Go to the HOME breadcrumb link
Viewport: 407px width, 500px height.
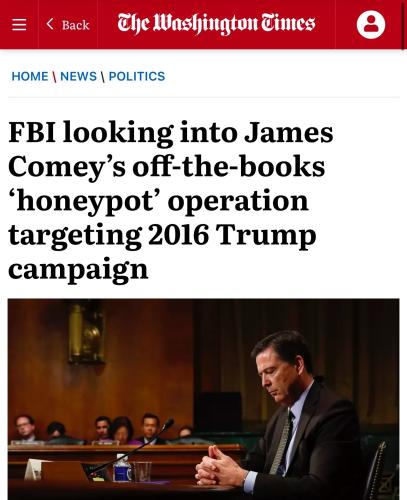(30, 76)
